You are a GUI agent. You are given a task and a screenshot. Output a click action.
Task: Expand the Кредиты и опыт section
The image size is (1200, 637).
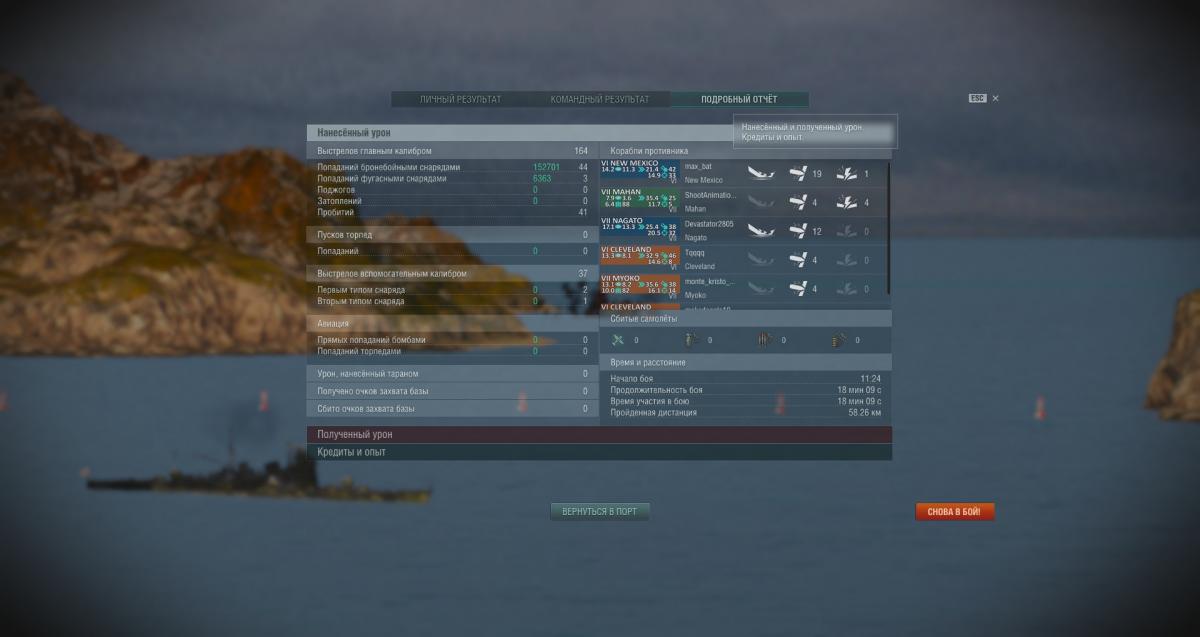click(598, 452)
